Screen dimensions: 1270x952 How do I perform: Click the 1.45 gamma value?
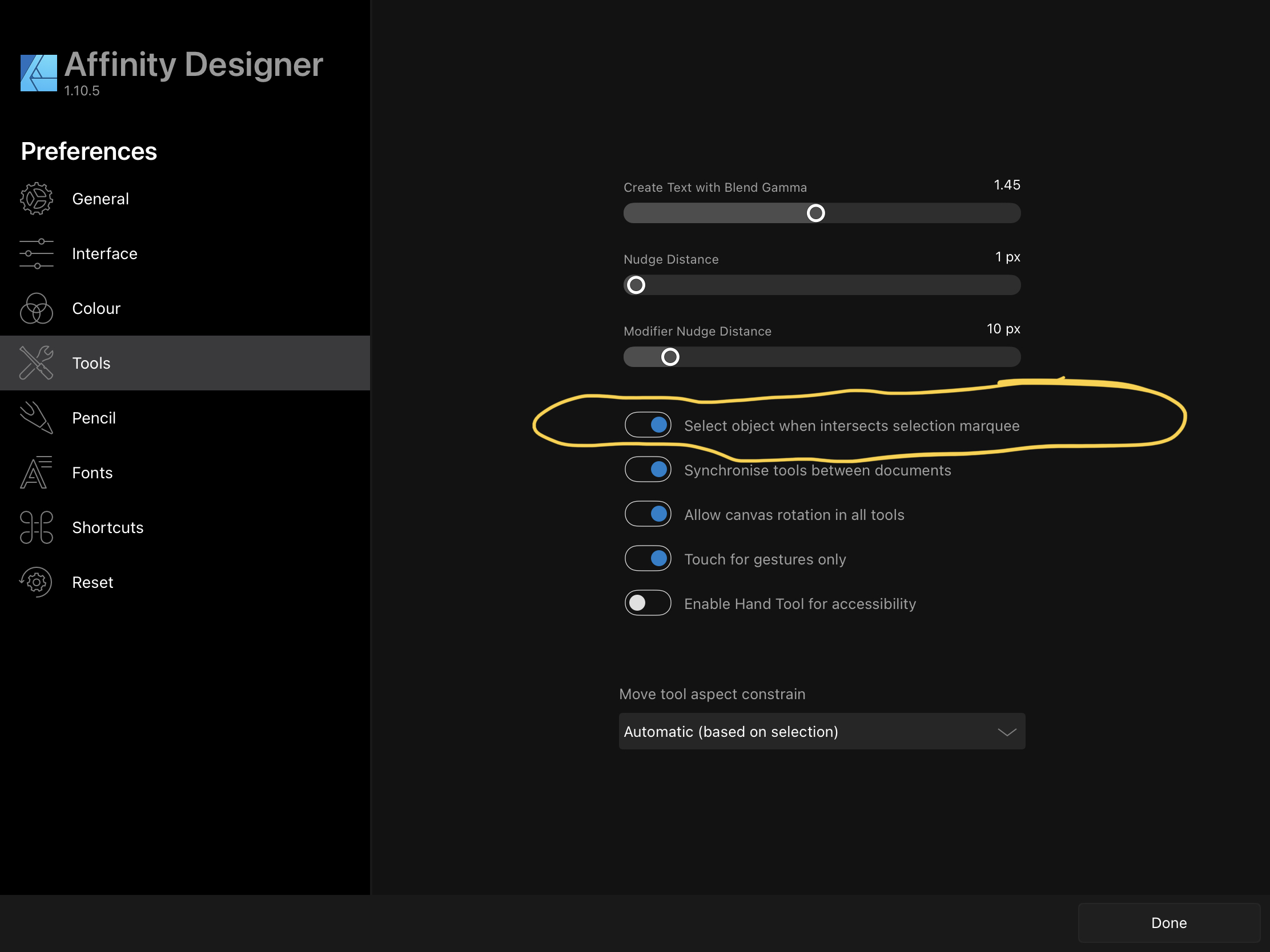click(1007, 185)
